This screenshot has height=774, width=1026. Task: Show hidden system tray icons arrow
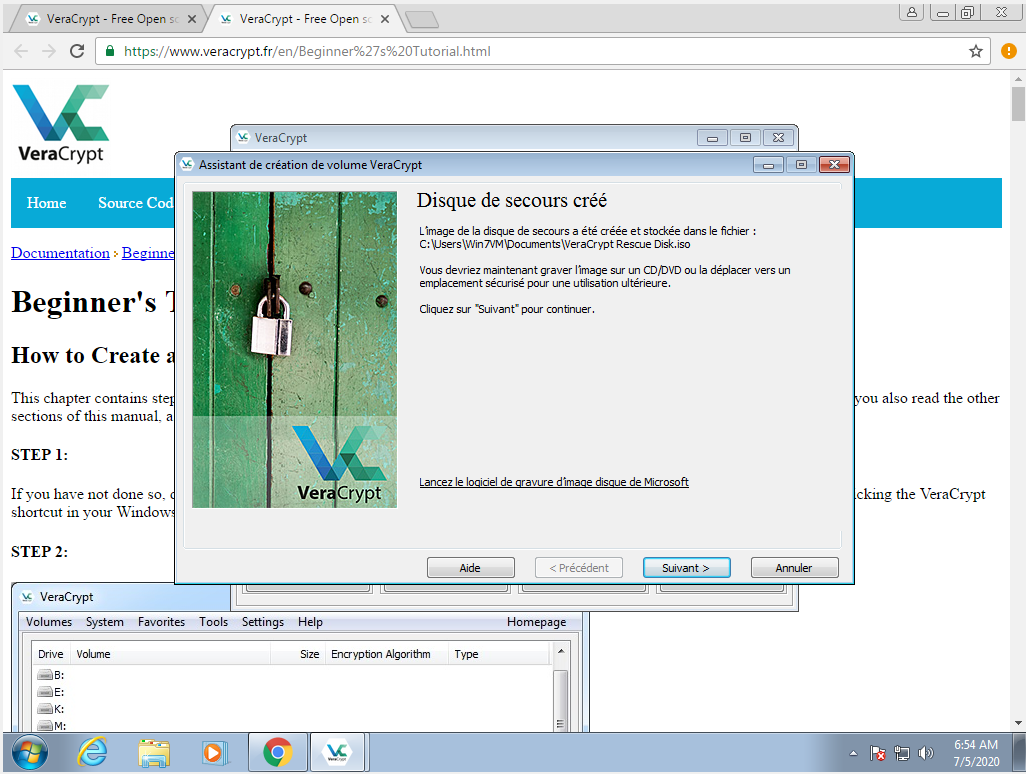853,754
